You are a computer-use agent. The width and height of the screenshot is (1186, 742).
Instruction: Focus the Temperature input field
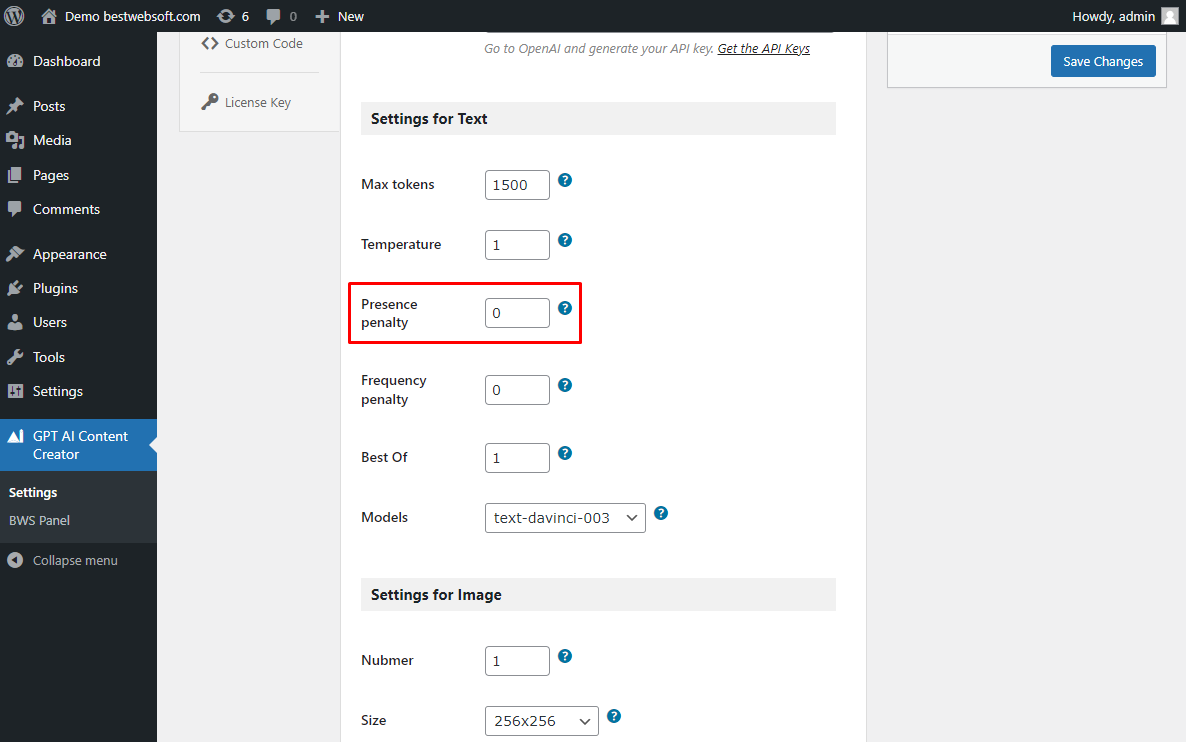pyautogui.click(x=517, y=245)
